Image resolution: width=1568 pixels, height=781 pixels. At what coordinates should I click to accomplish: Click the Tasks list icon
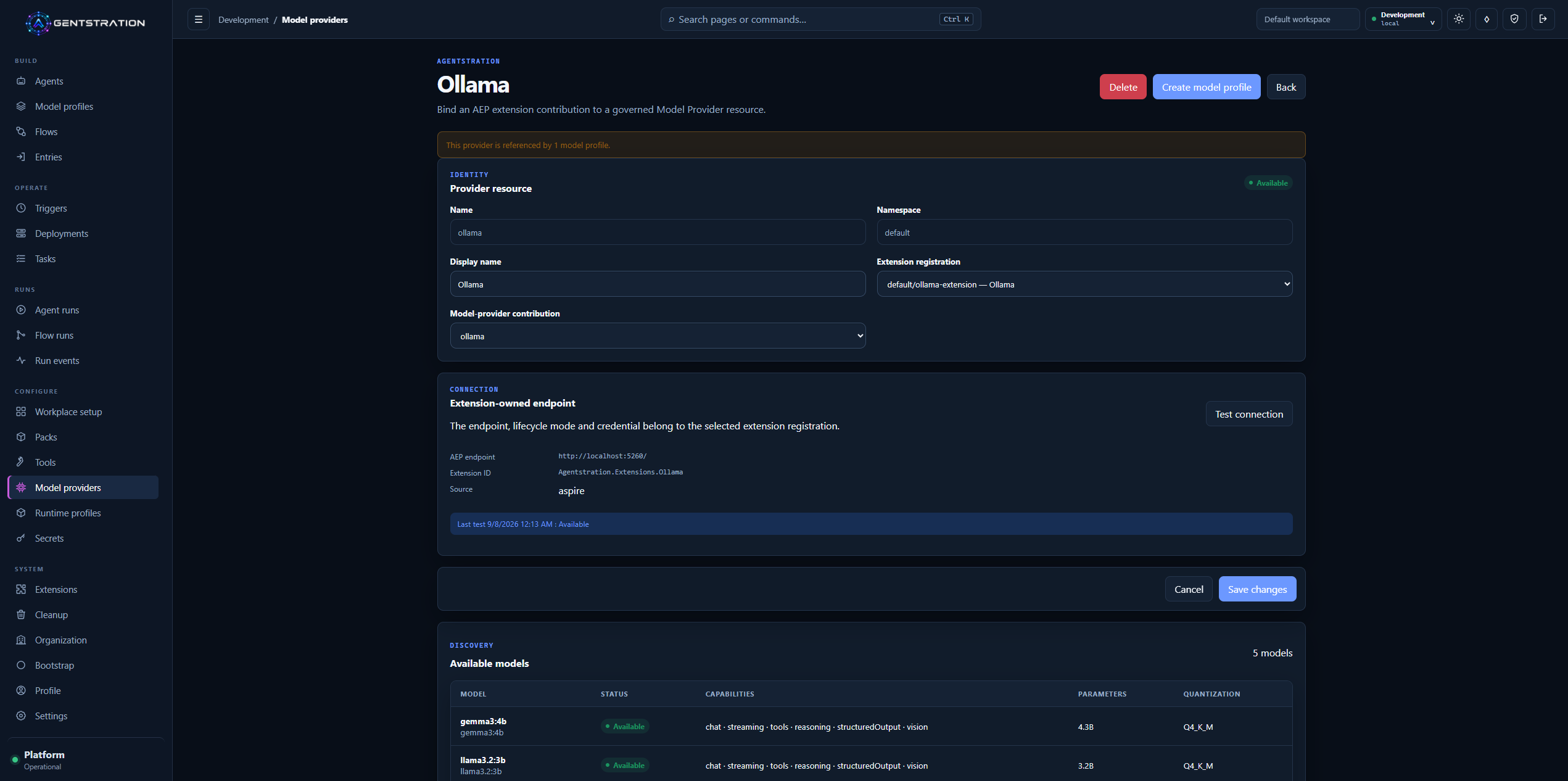pyautogui.click(x=21, y=258)
